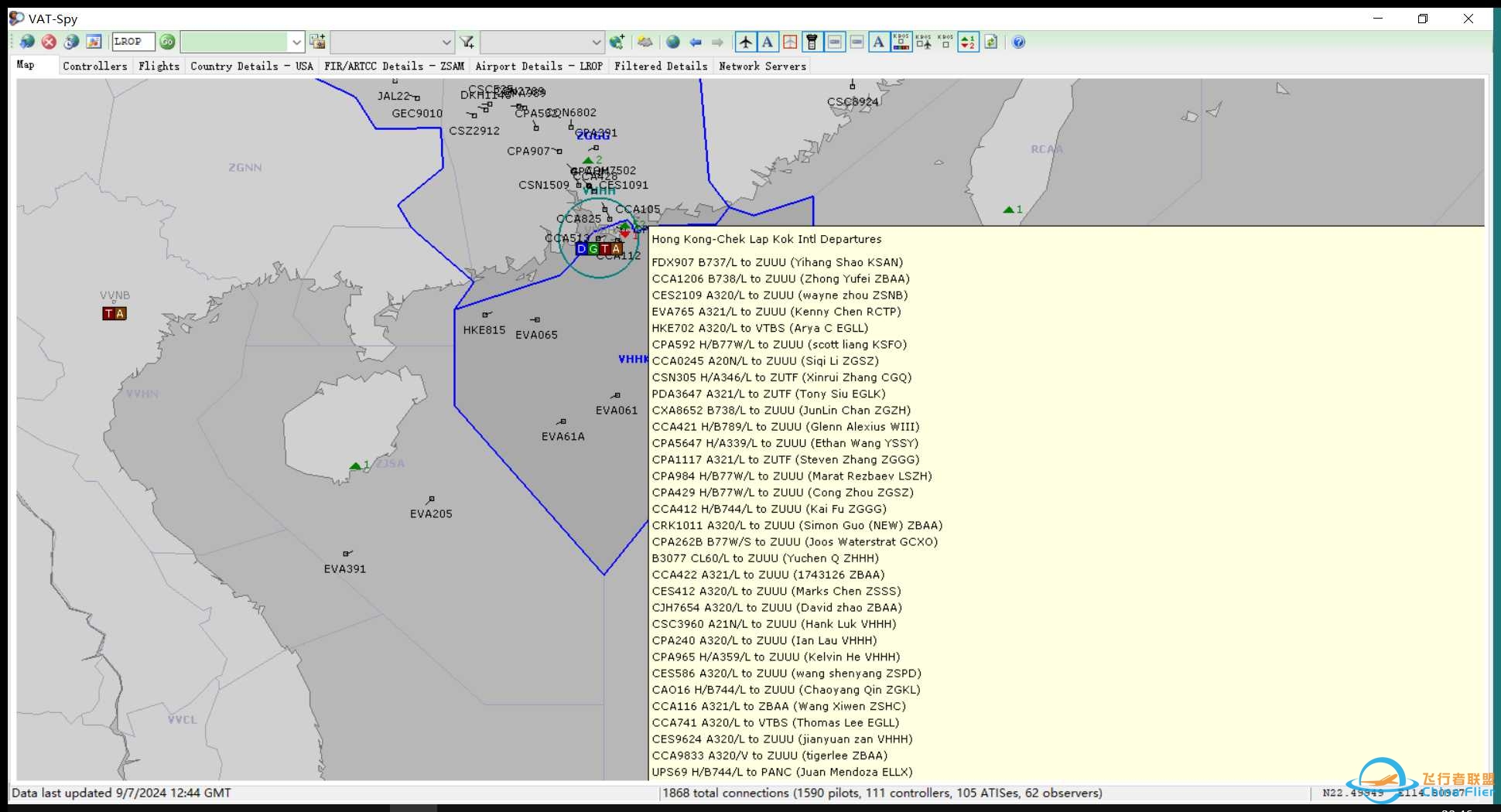Open the Network Servers tab

click(762, 67)
